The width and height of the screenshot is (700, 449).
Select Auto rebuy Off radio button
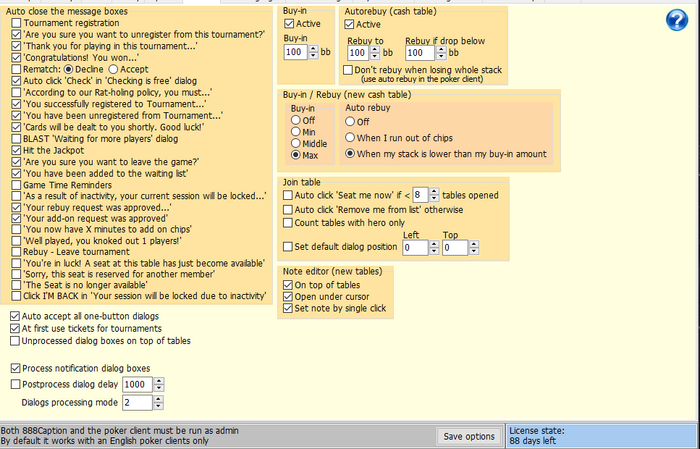[x=350, y=121]
